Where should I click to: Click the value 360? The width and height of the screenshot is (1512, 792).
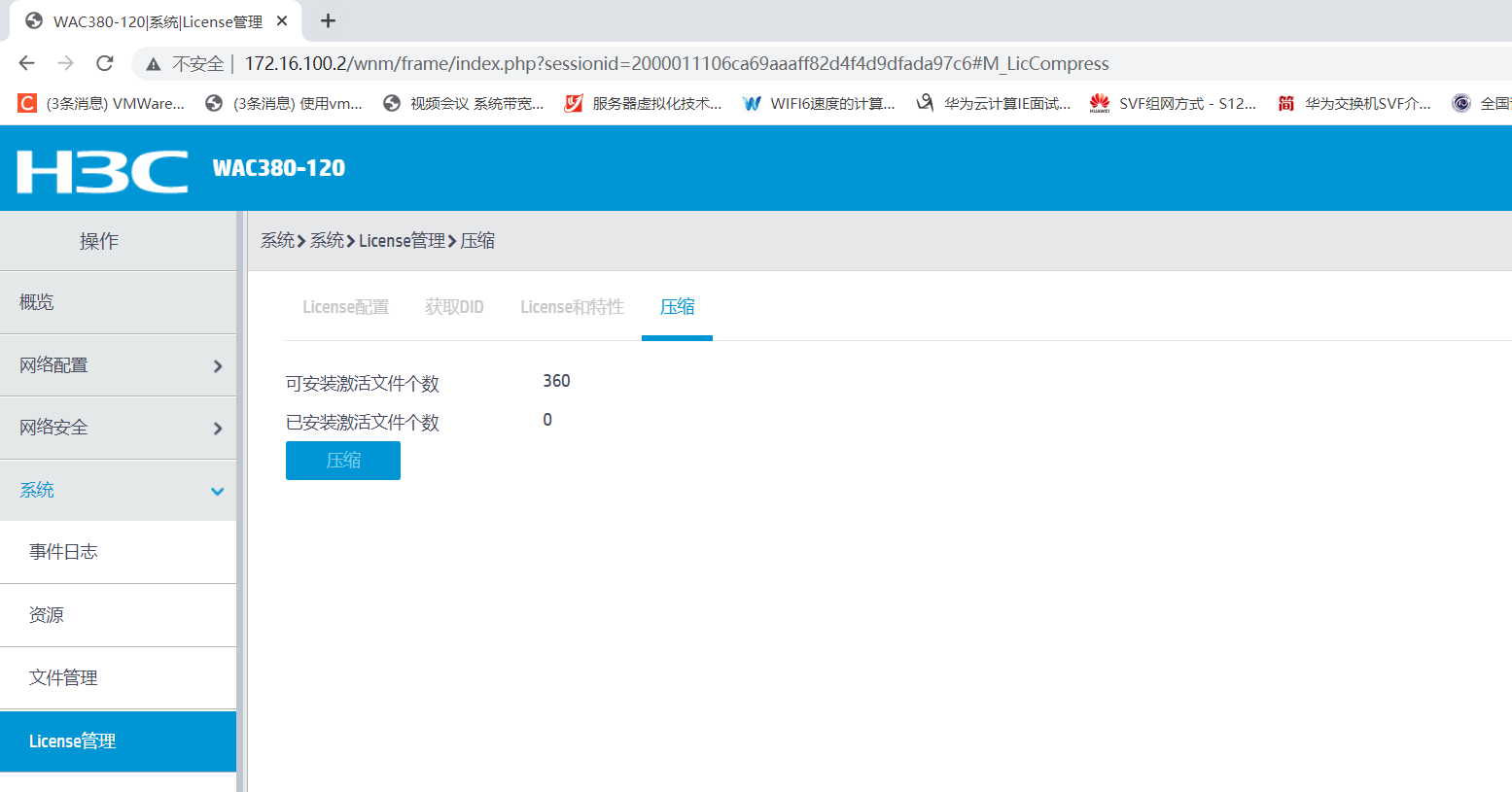[556, 381]
